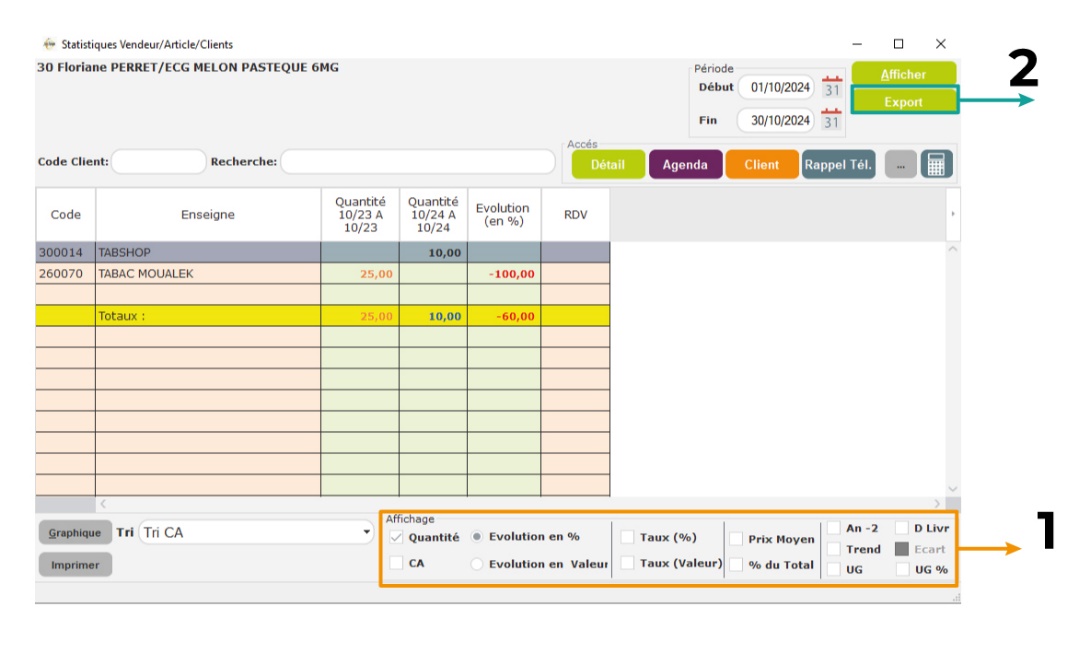Click in the Code Client field
Screen dimensions: 1079x653
pyautogui.click(x=158, y=162)
